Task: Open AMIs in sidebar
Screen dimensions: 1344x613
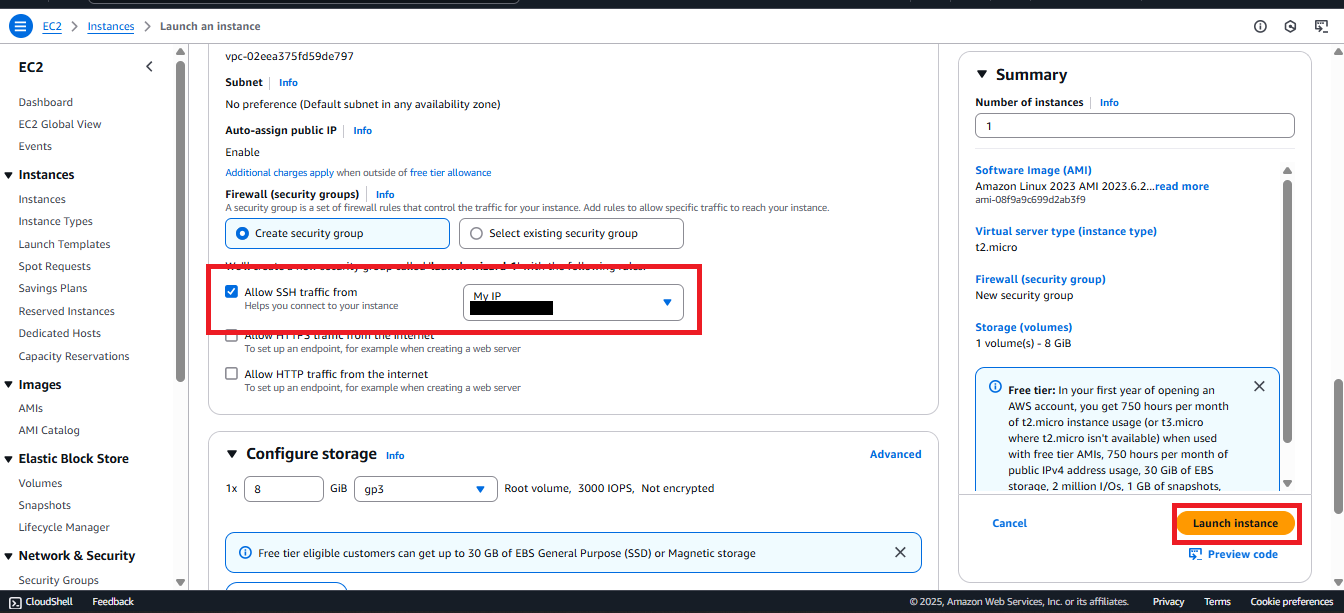Action: pos(31,408)
